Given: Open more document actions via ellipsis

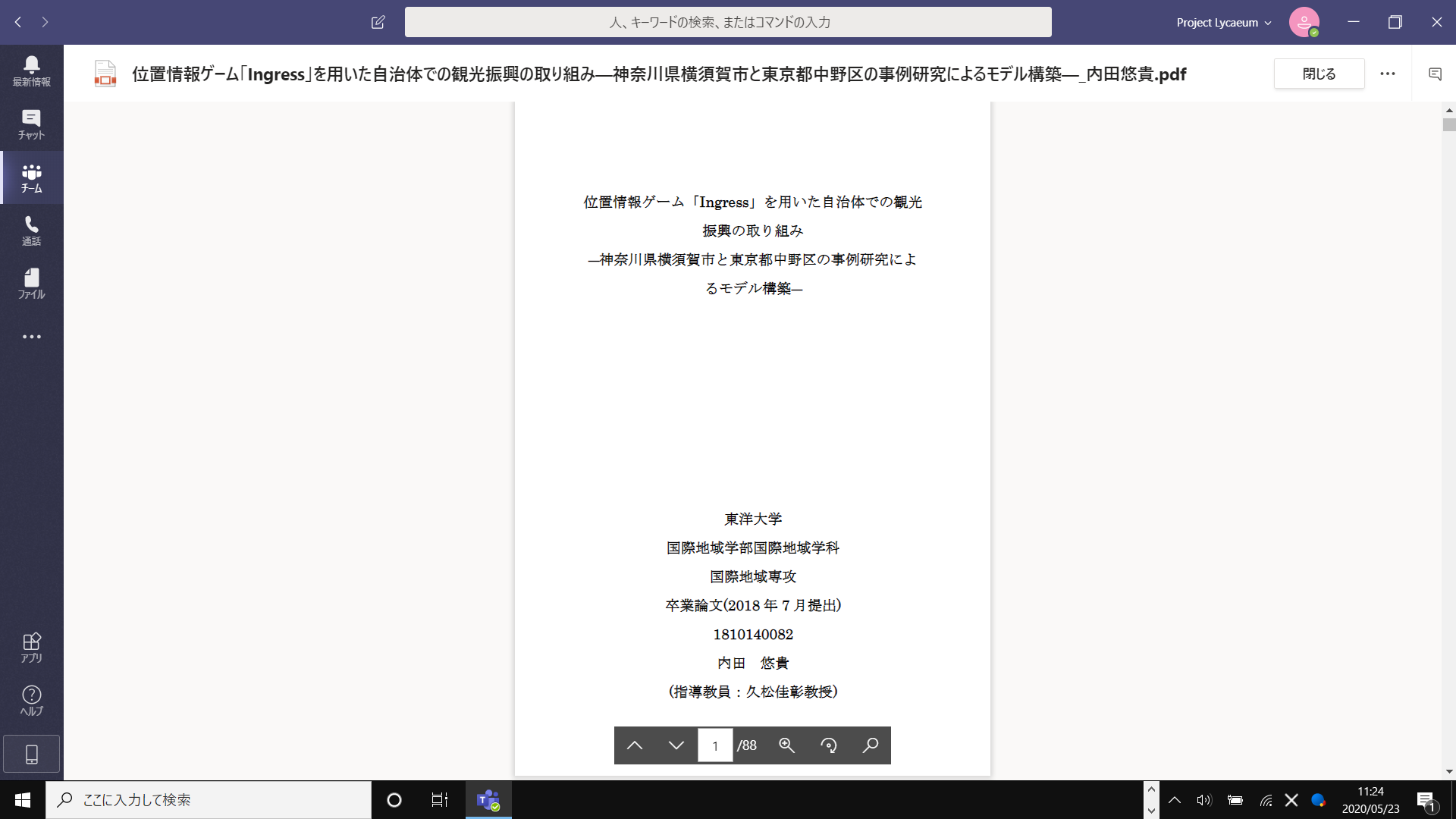Looking at the screenshot, I should point(1388,74).
